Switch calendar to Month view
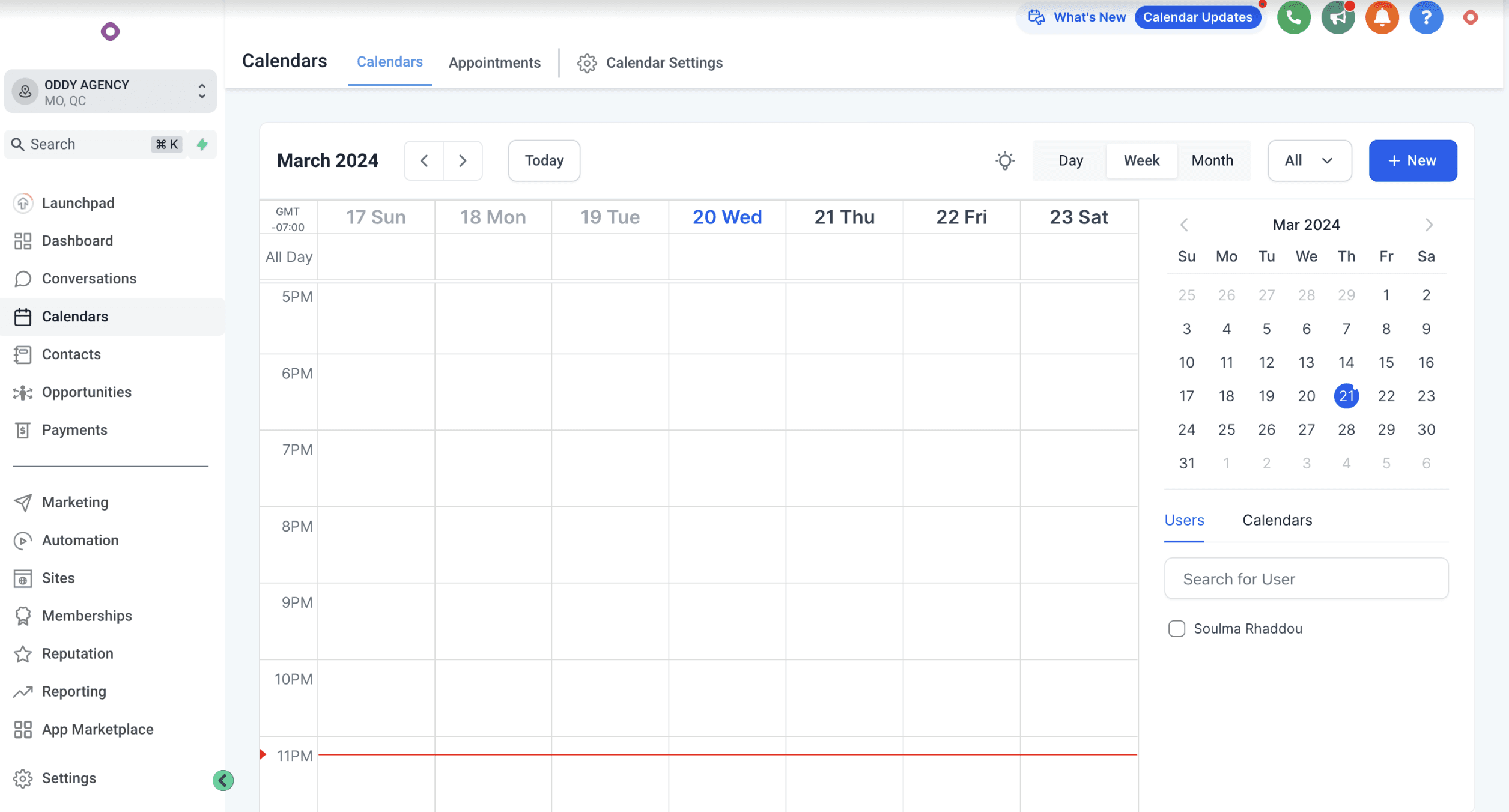 coord(1212,160)
